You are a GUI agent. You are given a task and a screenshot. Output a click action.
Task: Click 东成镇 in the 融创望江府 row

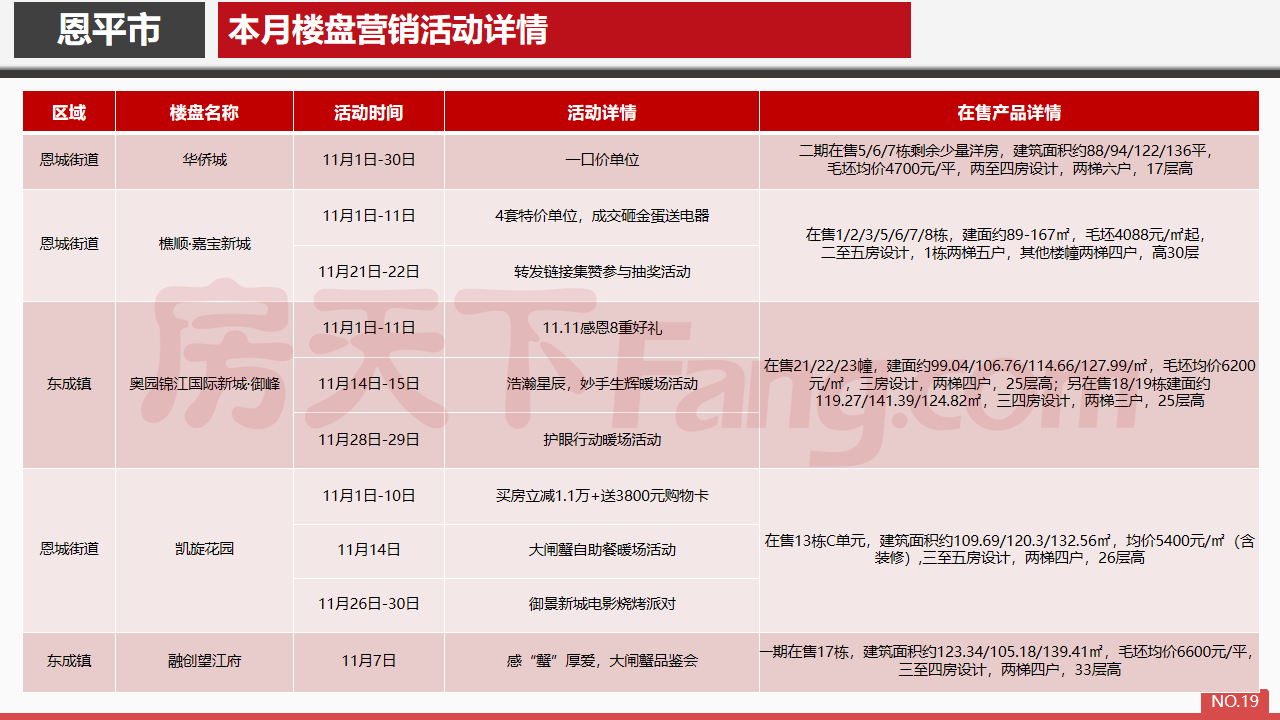click(x=69, y=661)
